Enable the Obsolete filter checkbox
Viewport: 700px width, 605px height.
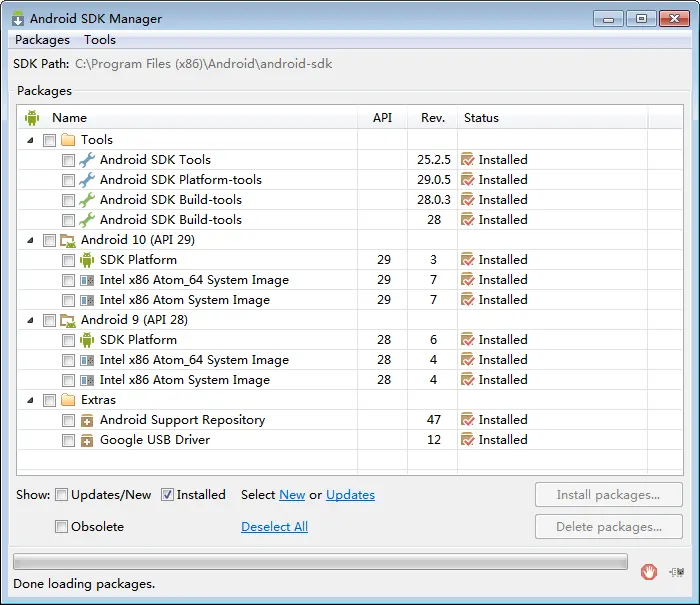point(62,527)
